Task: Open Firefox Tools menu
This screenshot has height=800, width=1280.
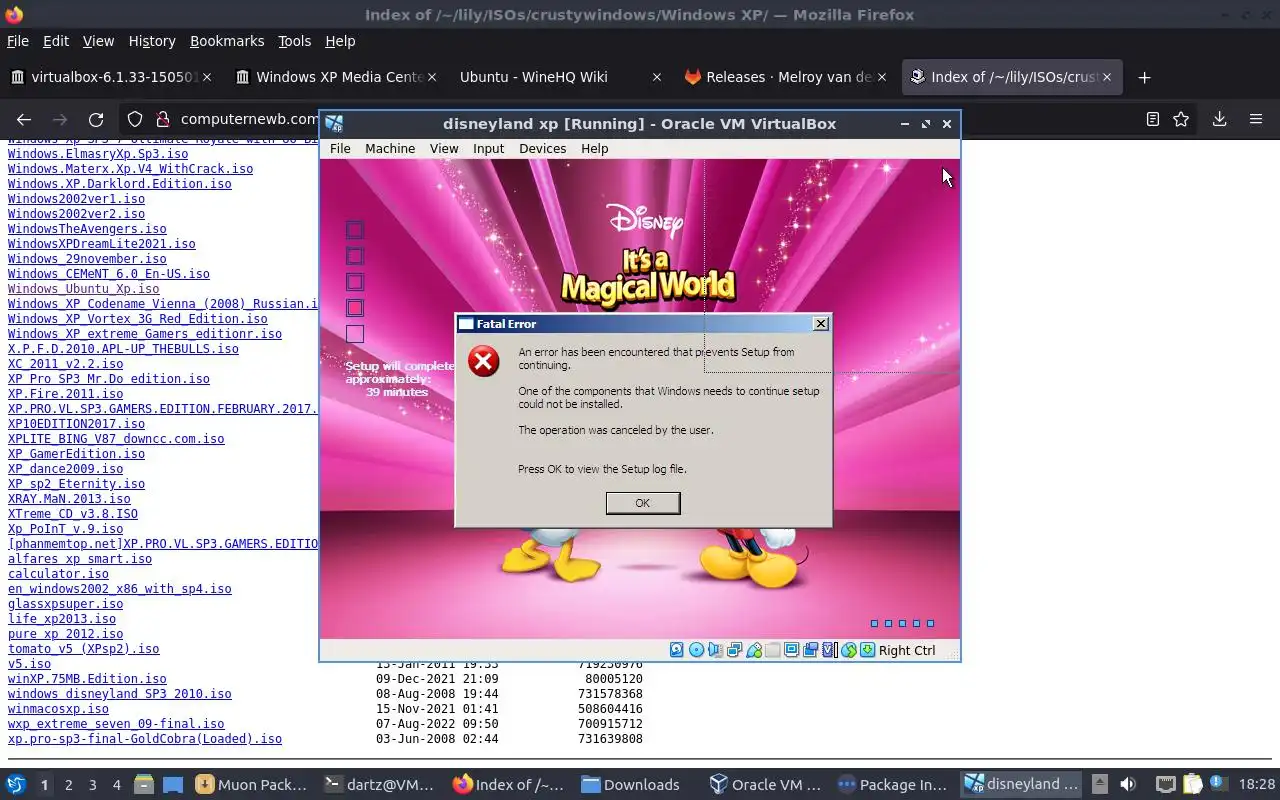Action: click(294, 41)
